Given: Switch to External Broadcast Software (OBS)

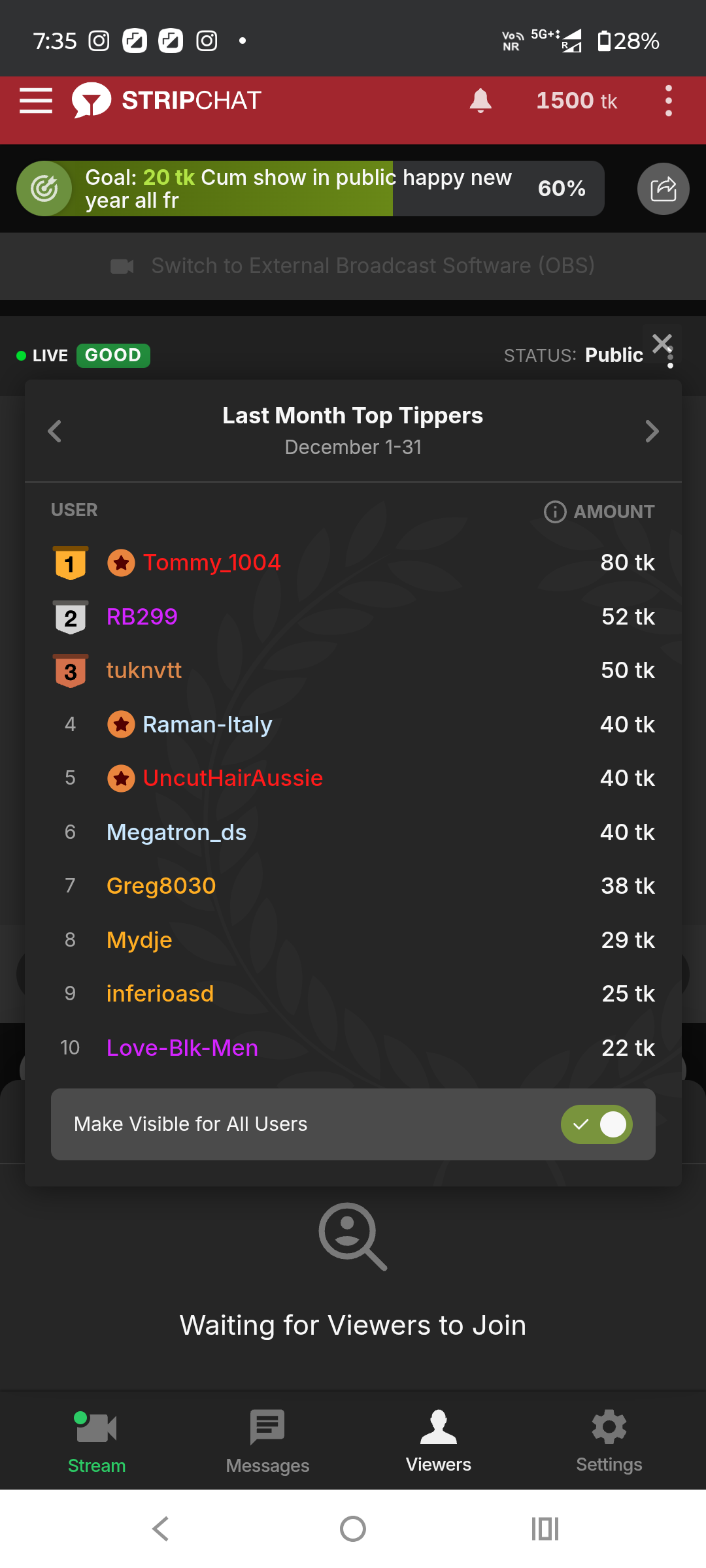Looking at the screenshot, I should [x=353, y=266].
